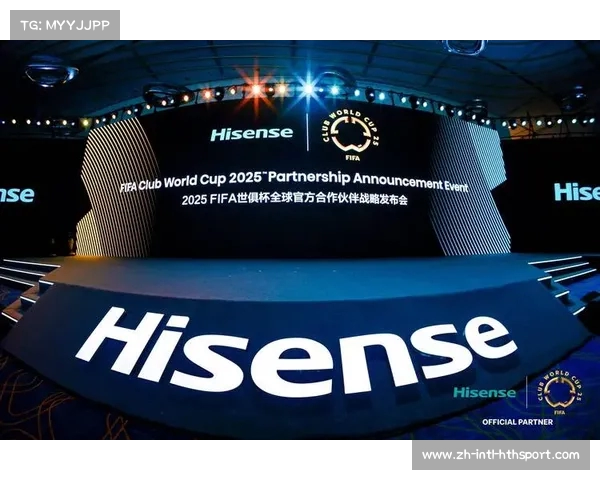
Task: Click the small Club World Cup emblem above "OFFICIAL PARTNER"
Action: coord(559,393)
